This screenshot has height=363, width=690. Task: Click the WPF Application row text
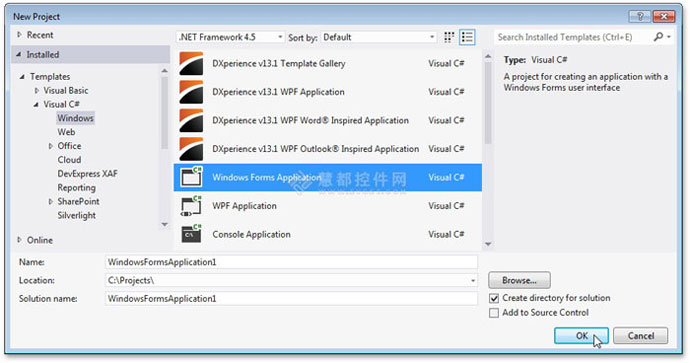pyautogui.click(x=244, y=206)
